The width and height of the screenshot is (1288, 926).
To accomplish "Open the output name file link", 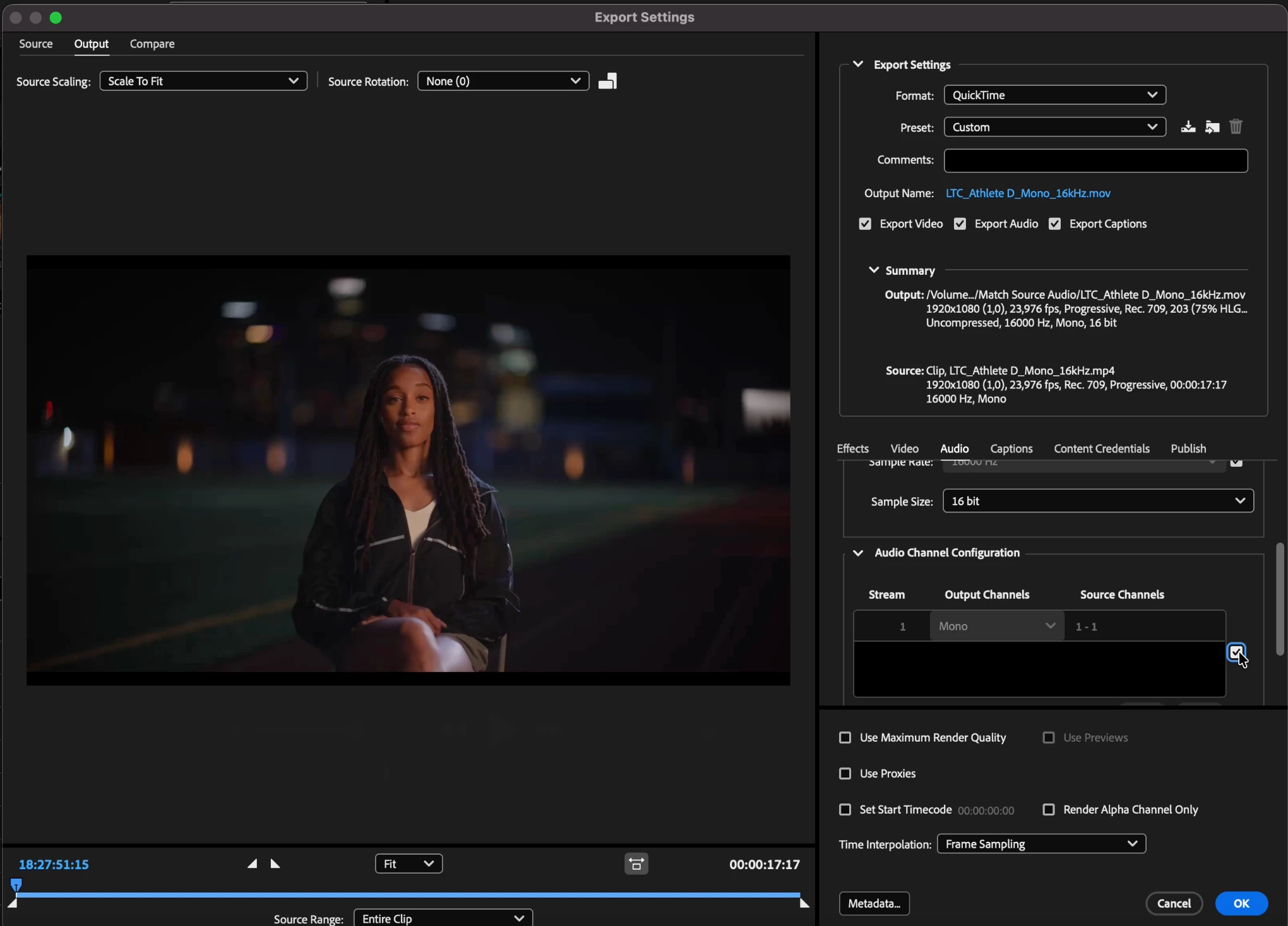I will pos(1028,193).
